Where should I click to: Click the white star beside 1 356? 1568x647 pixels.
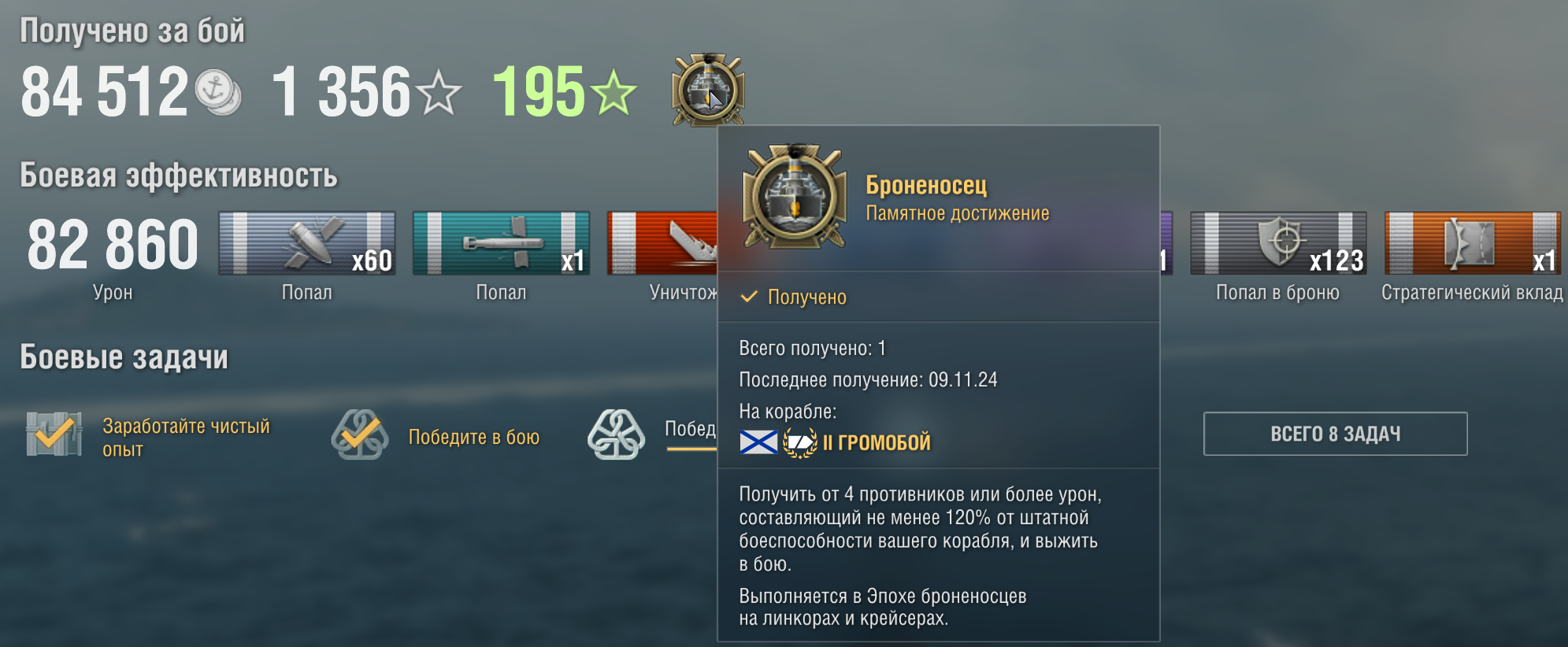tap(439, 92)
